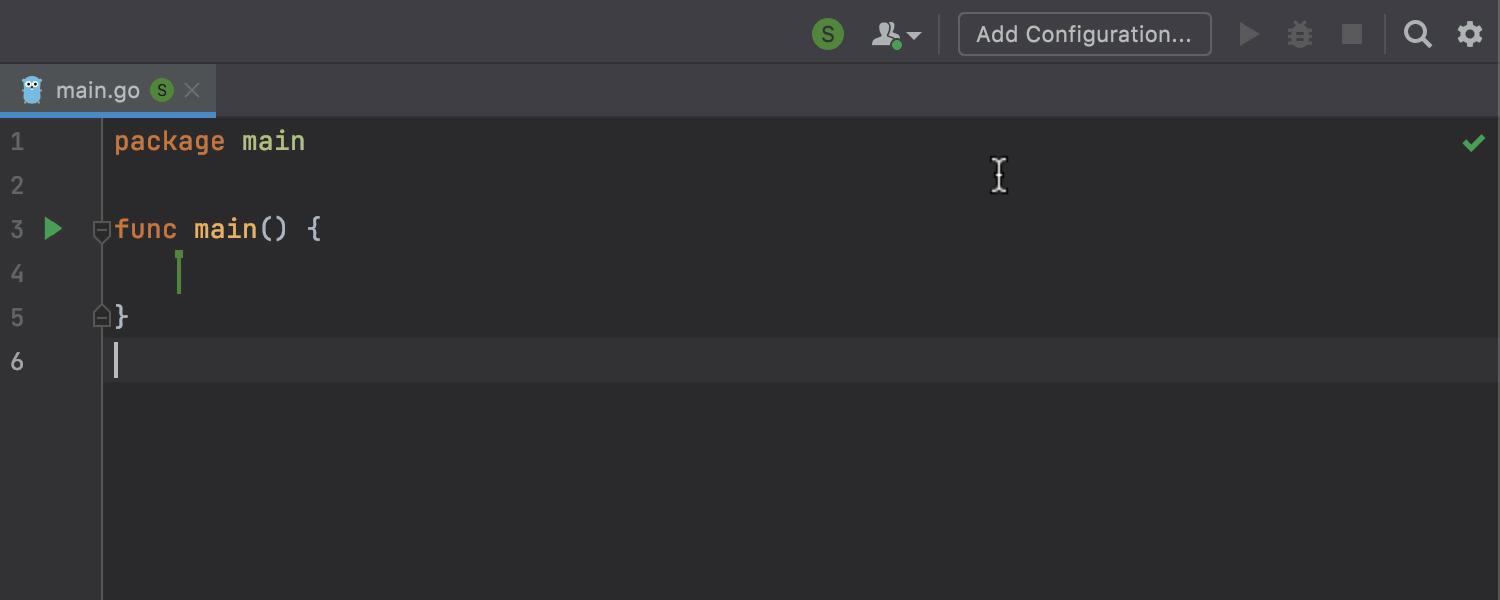
Task: Click the green inspection checkmark
Action: (1473, 143)
